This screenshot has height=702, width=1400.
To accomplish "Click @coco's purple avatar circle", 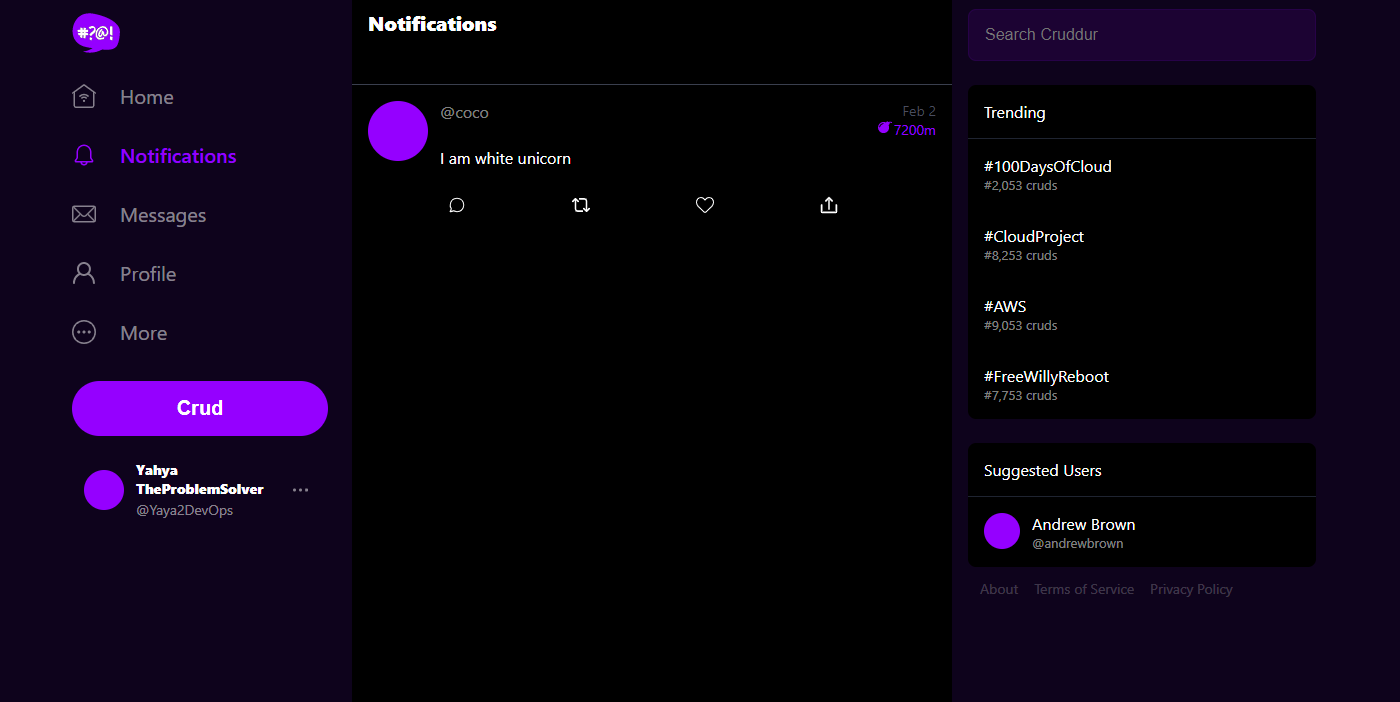I will 398,131.
